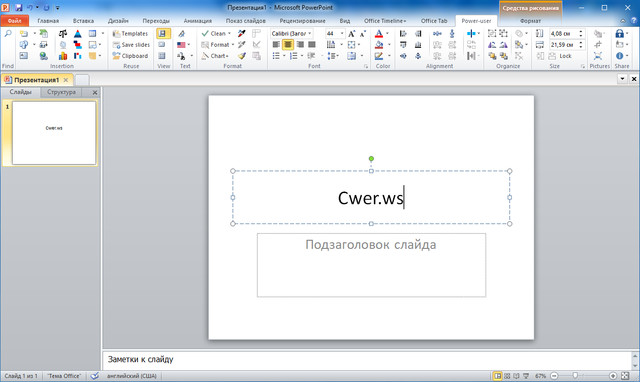Toggle right text alignment
The image size is (640, 382).
(x=300, y=45)
